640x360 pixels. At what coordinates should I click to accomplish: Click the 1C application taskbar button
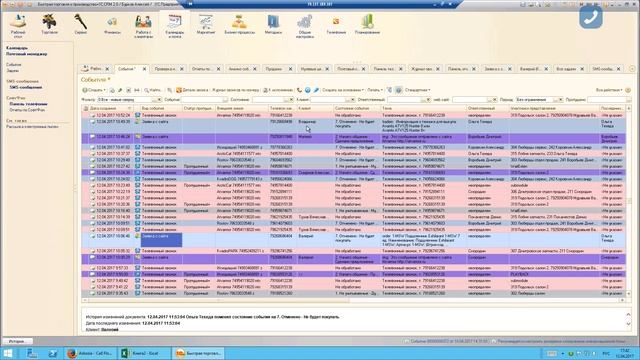pos(198,353)
